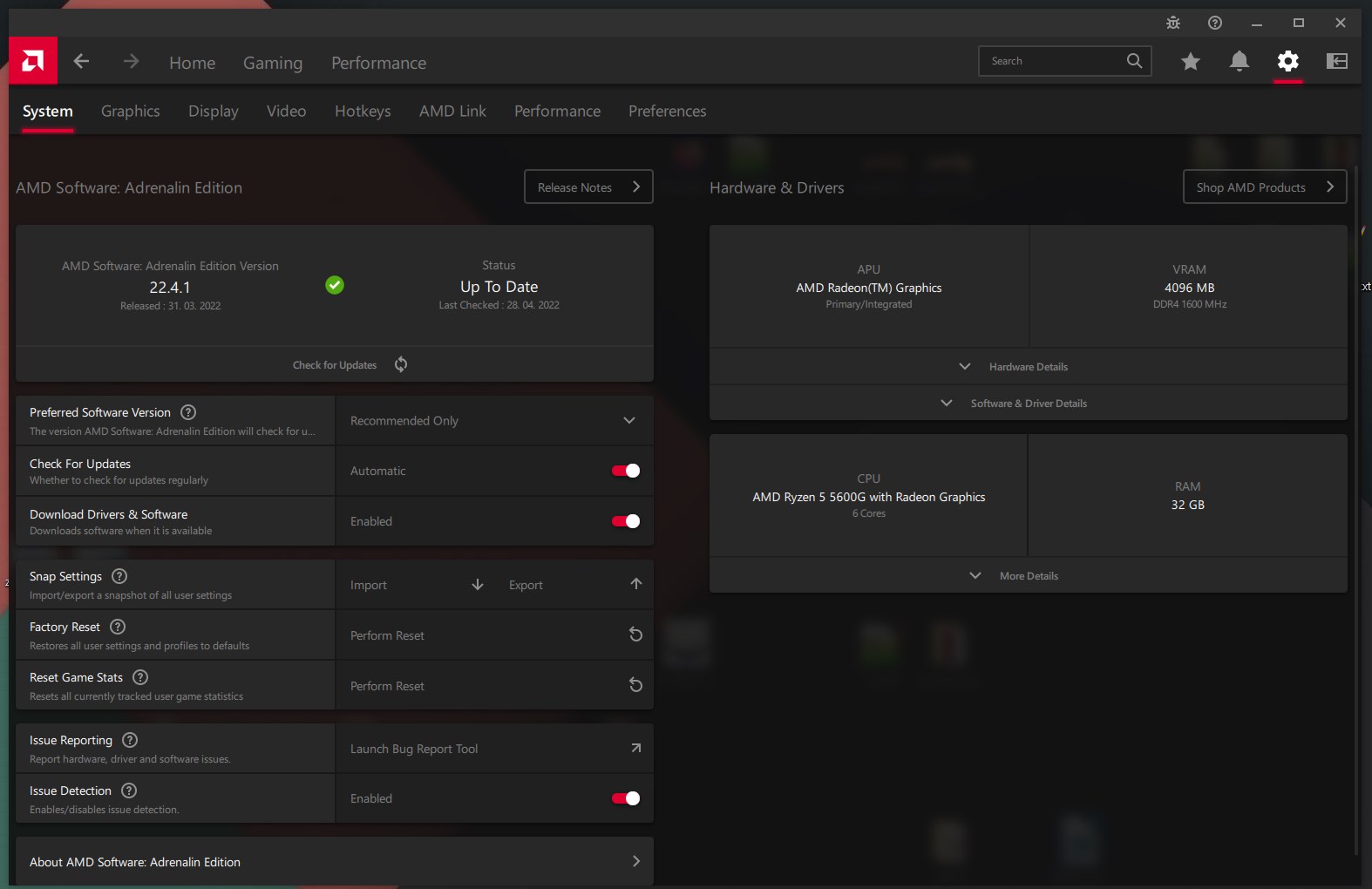This screenshot has height=889, width=1372.
Task: Toggle automatic Check For Updates switch
Action: 626,471
